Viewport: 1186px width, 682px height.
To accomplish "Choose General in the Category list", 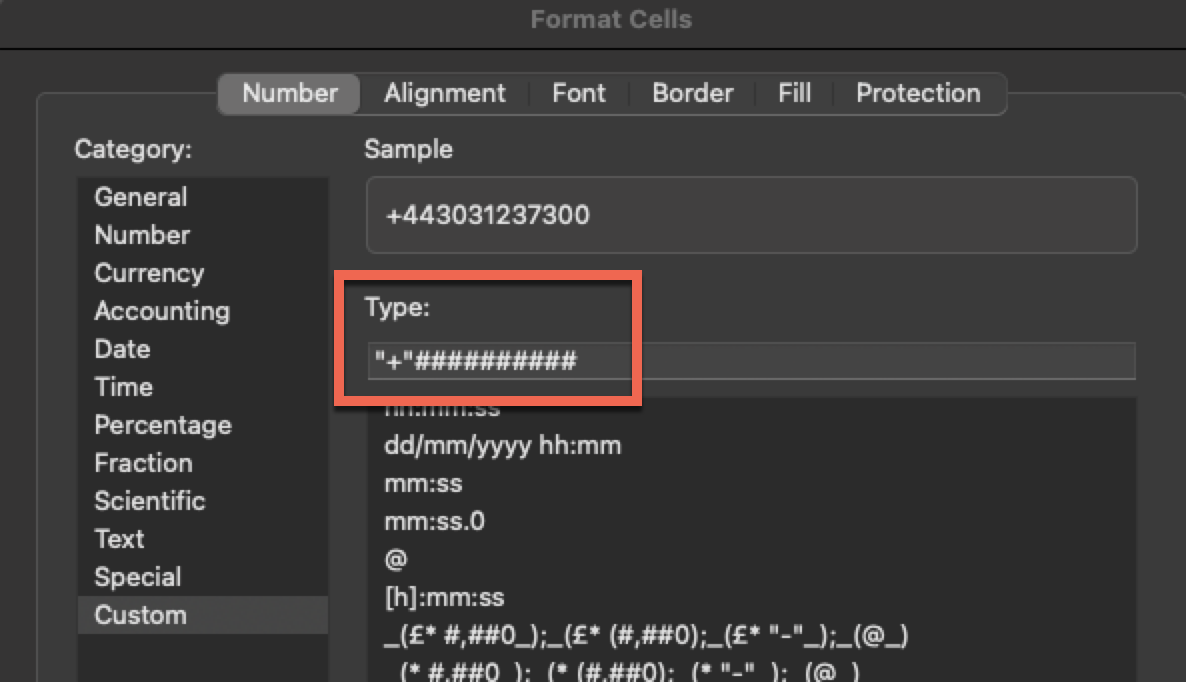I will coord(141,197).
